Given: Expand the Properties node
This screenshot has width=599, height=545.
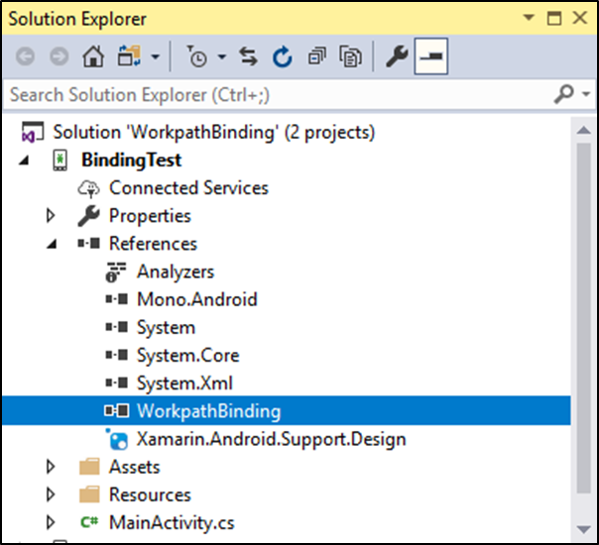Looking at the screenshot, I should pos(50,215).
